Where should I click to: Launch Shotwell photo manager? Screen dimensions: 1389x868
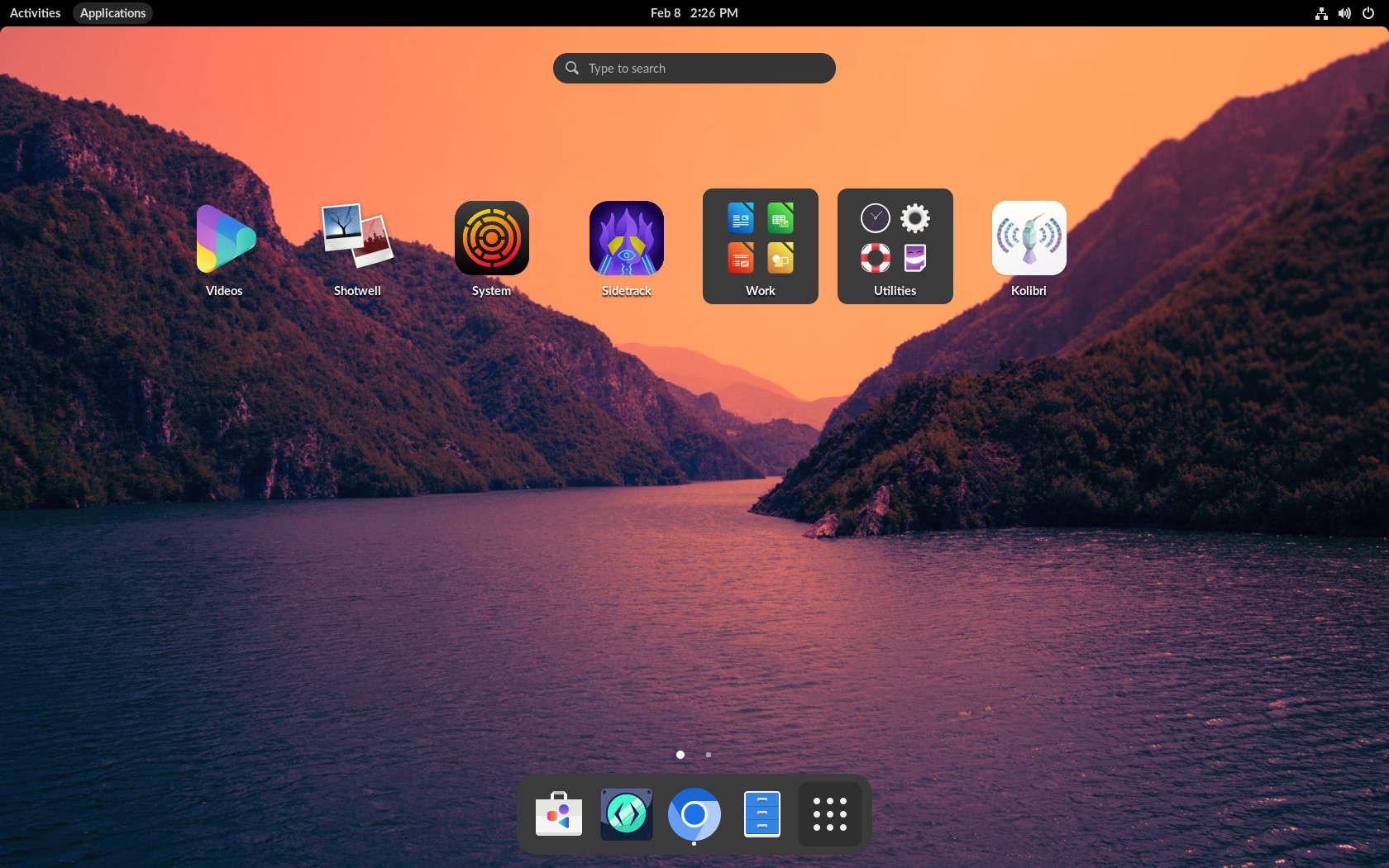[x=357, y=238]
